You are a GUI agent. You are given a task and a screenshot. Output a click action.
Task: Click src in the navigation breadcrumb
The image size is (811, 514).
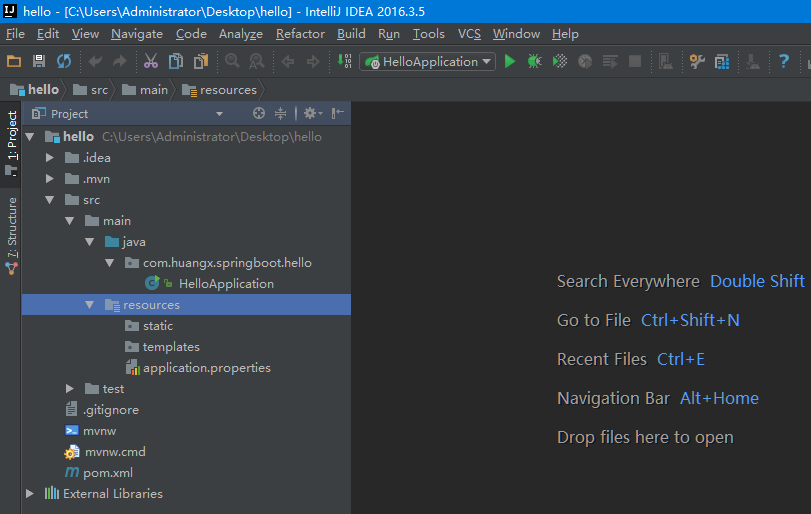tap(91, 90)
